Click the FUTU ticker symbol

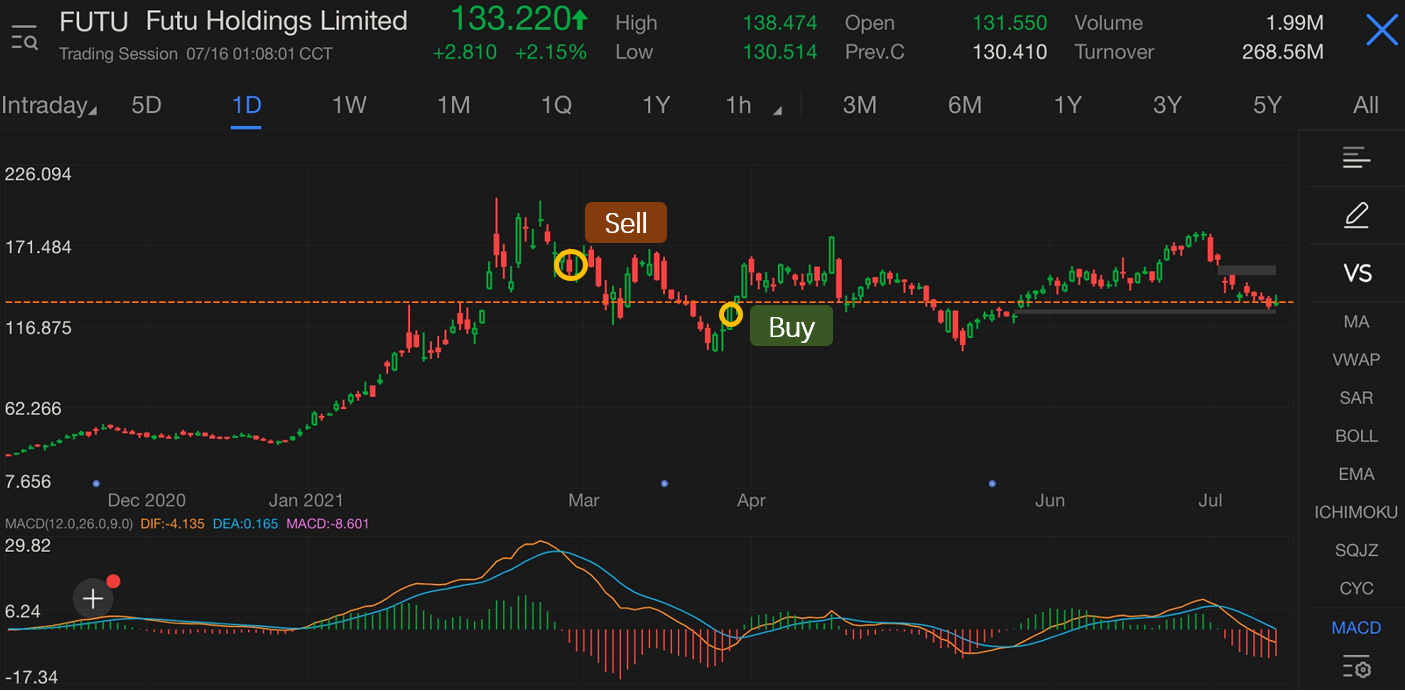click(x=94, y=21)
